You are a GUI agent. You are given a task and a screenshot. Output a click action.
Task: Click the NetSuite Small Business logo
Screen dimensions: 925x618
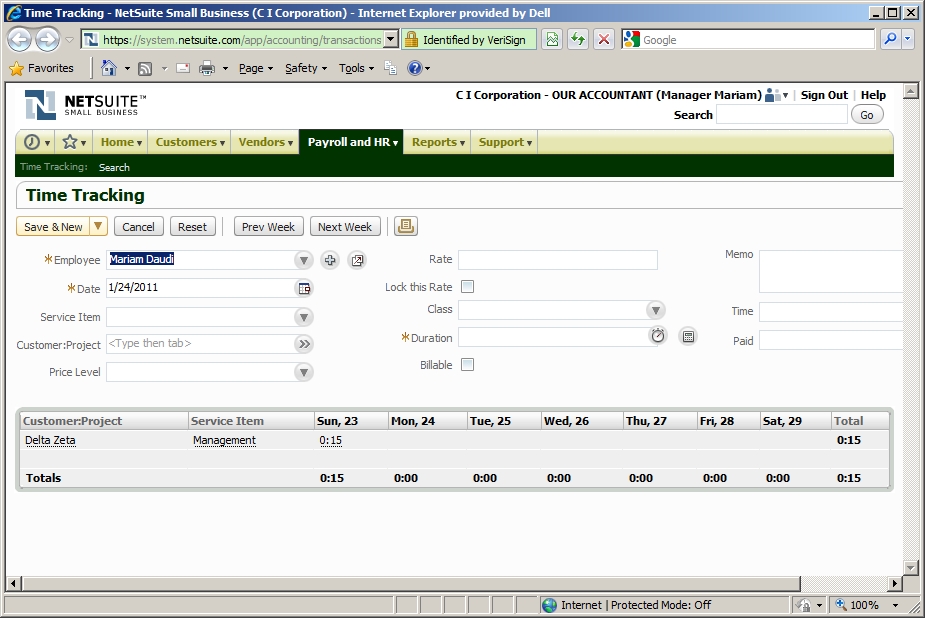[x=86, y=105]
